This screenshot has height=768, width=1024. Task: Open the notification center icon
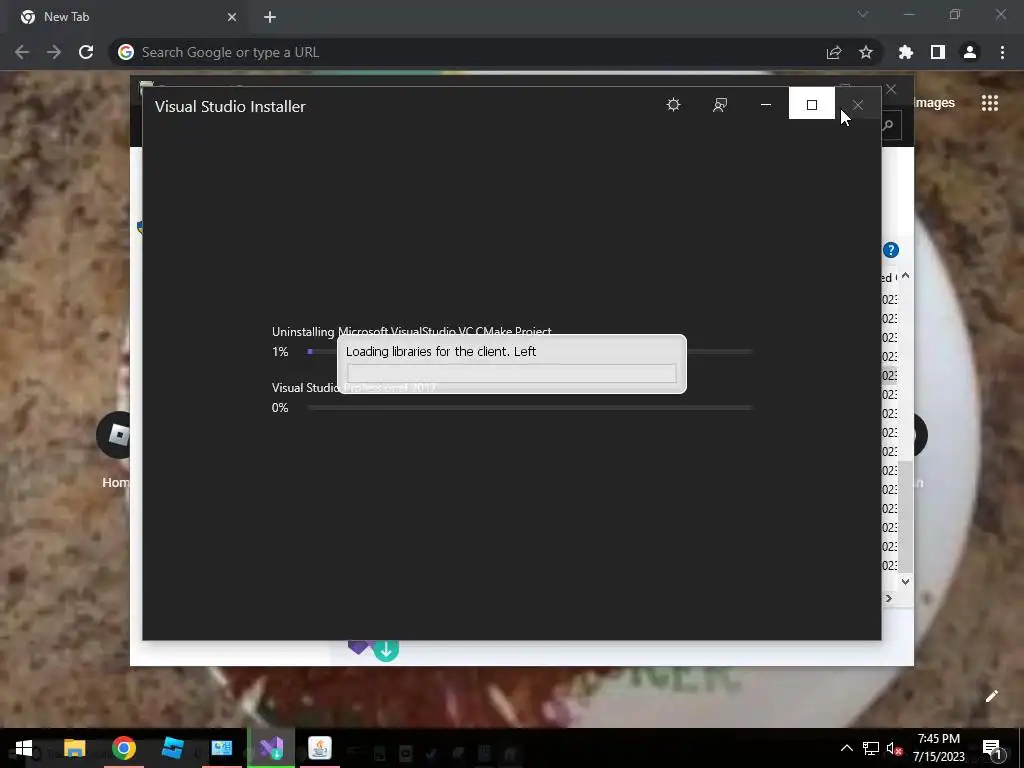pos(992,750)
